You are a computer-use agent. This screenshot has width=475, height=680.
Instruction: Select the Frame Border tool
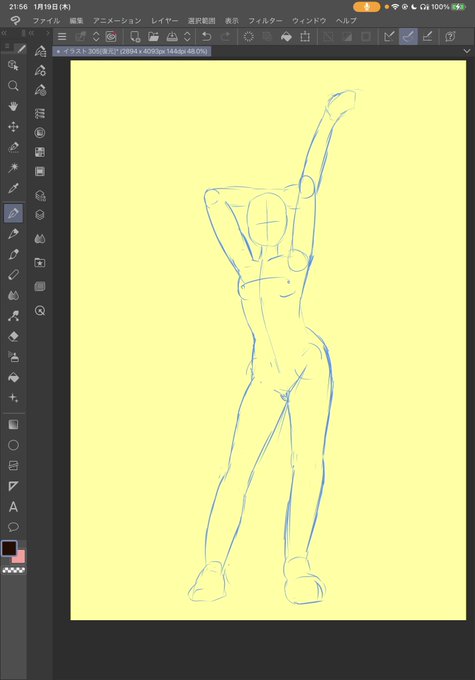click(13, 466)
